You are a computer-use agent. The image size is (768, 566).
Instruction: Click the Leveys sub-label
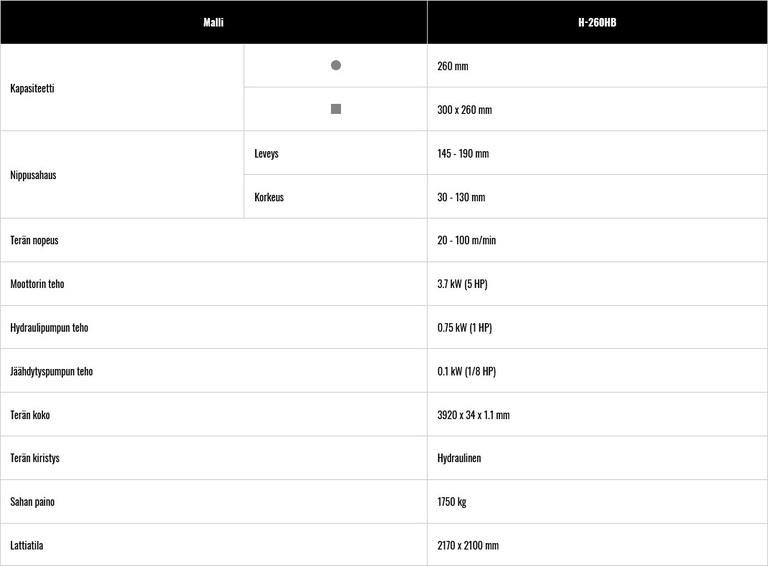point(267,154)
